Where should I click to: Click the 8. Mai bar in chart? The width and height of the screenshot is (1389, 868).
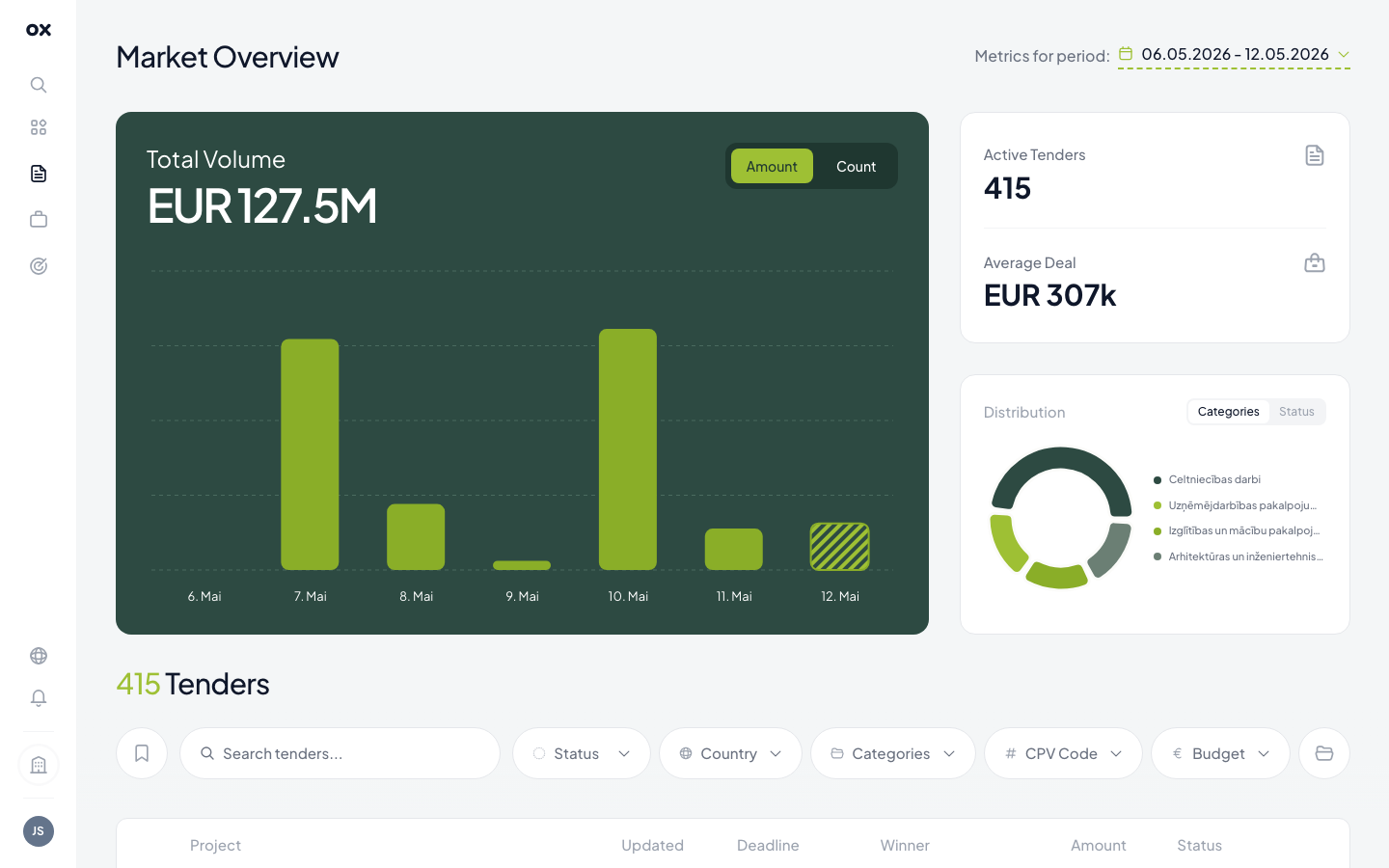tap(416, 537)
